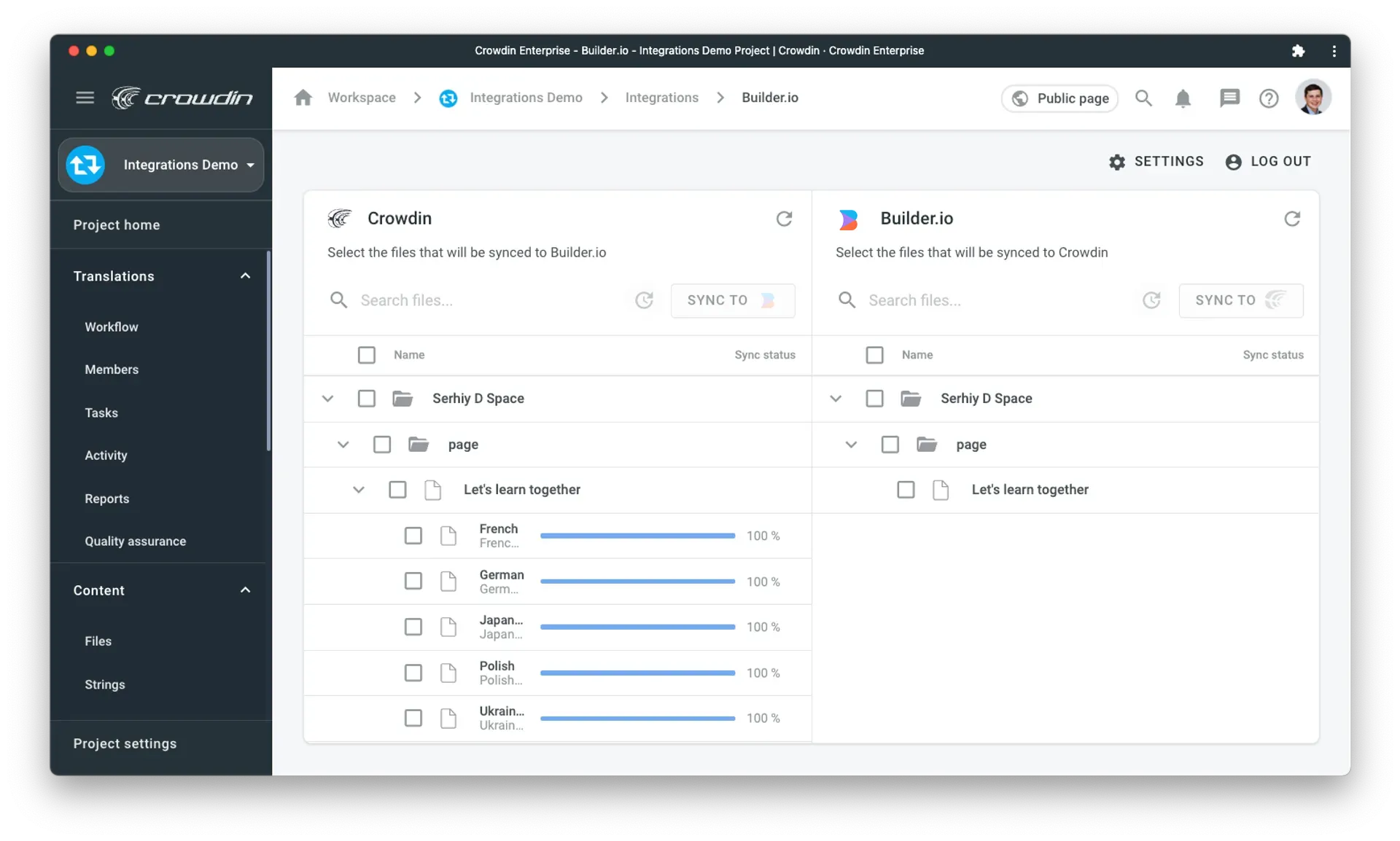
Task: Check Serhiy D Space in the Crowdin panel
Action: [x=366, y=399]
